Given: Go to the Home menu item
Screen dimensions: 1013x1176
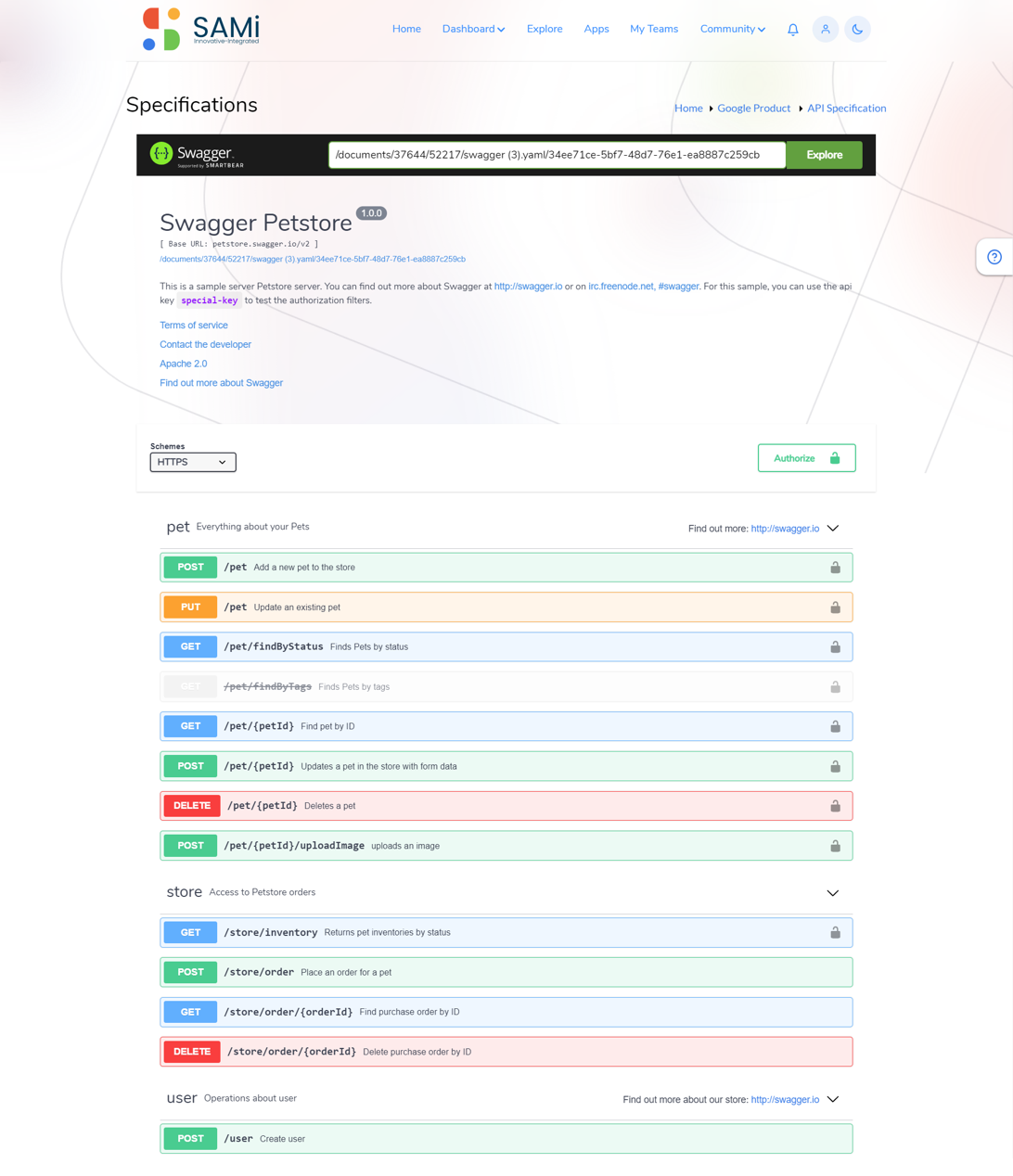Looking at the screenshot, I should coord(406,29).
